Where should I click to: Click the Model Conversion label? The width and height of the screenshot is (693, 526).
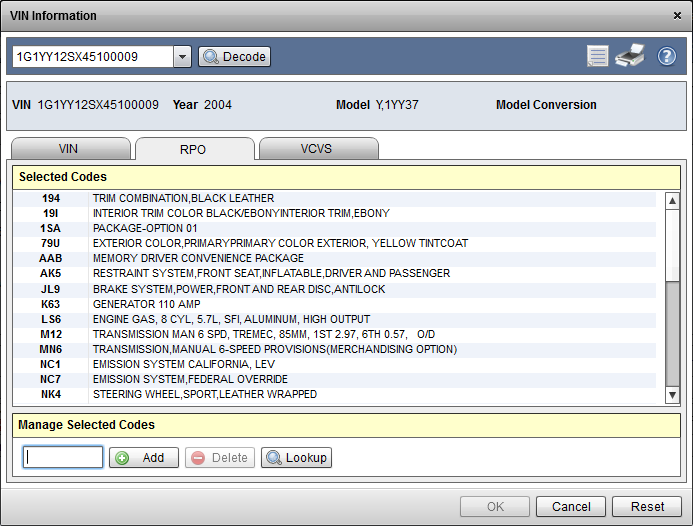(546, 105)
